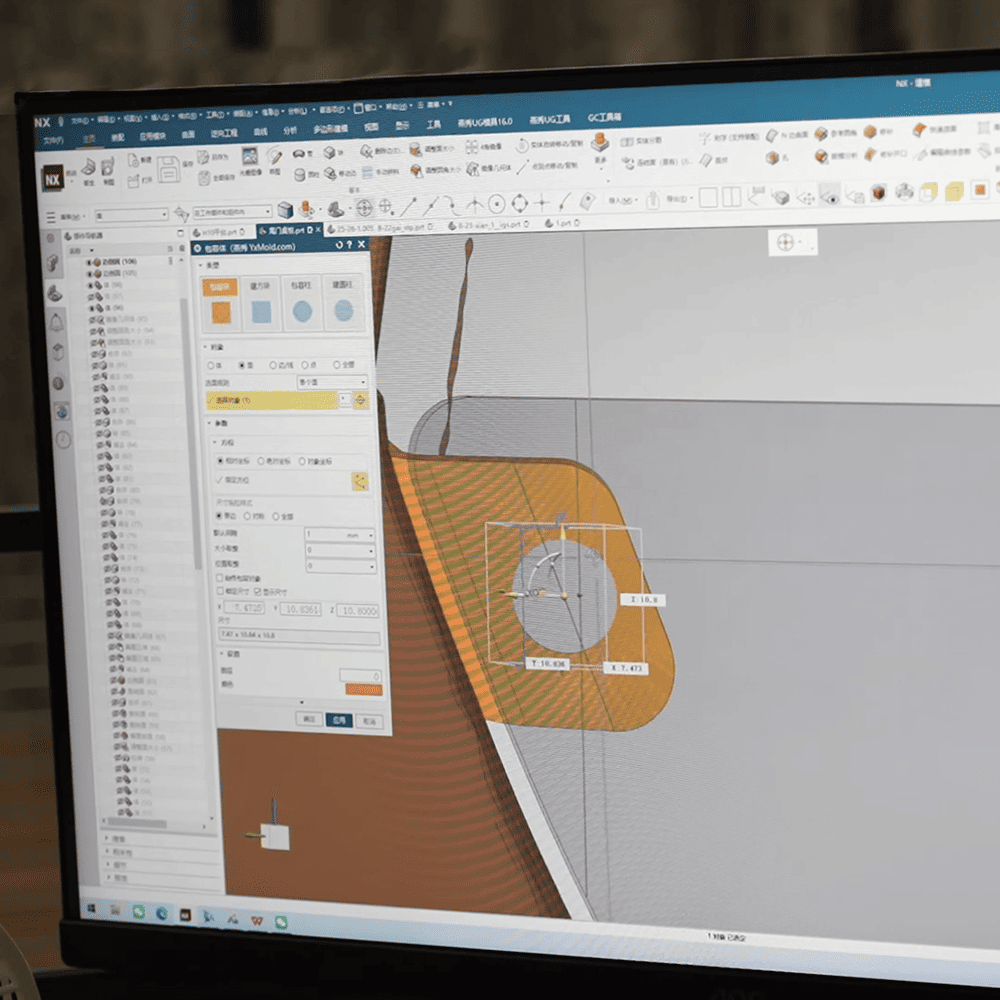Click the red WPS icon on taskbar
The width and height of the screenshot is (1000, 1000).
point(256,920)
